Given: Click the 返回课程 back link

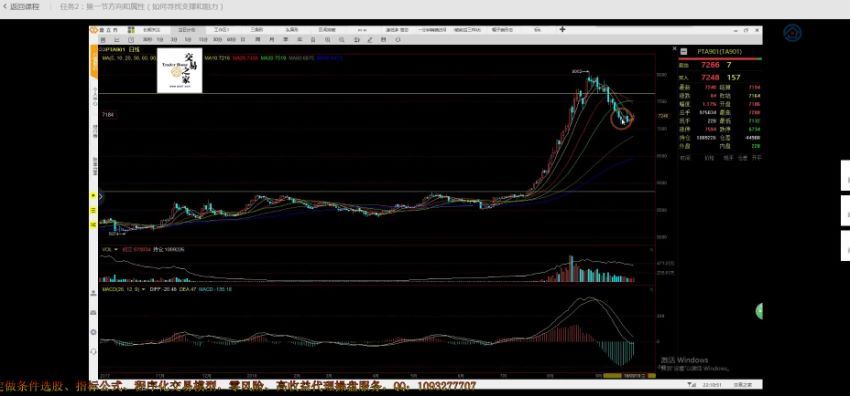Looking at the screenshot, I should 21,7.
